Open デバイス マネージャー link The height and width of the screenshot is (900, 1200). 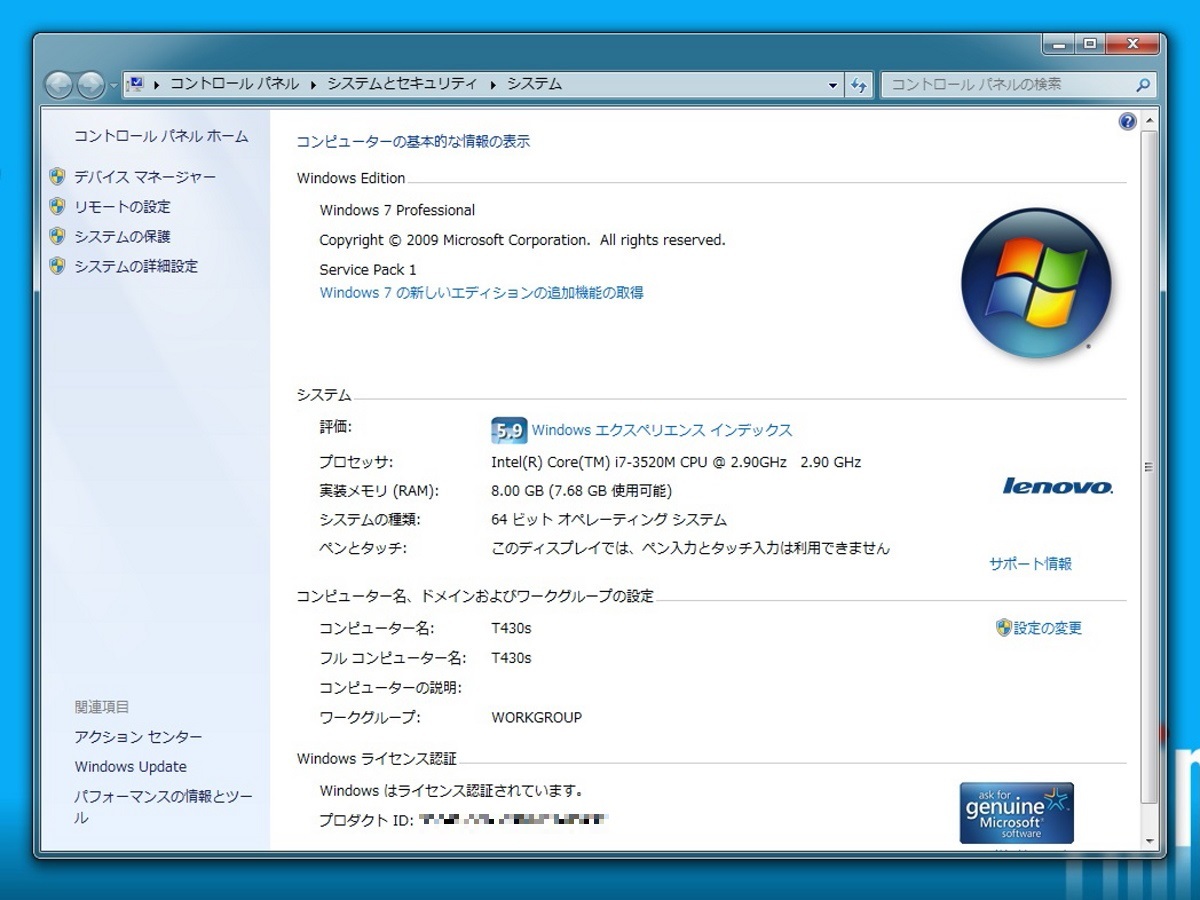pyautogui.click(x=145, y=177)
